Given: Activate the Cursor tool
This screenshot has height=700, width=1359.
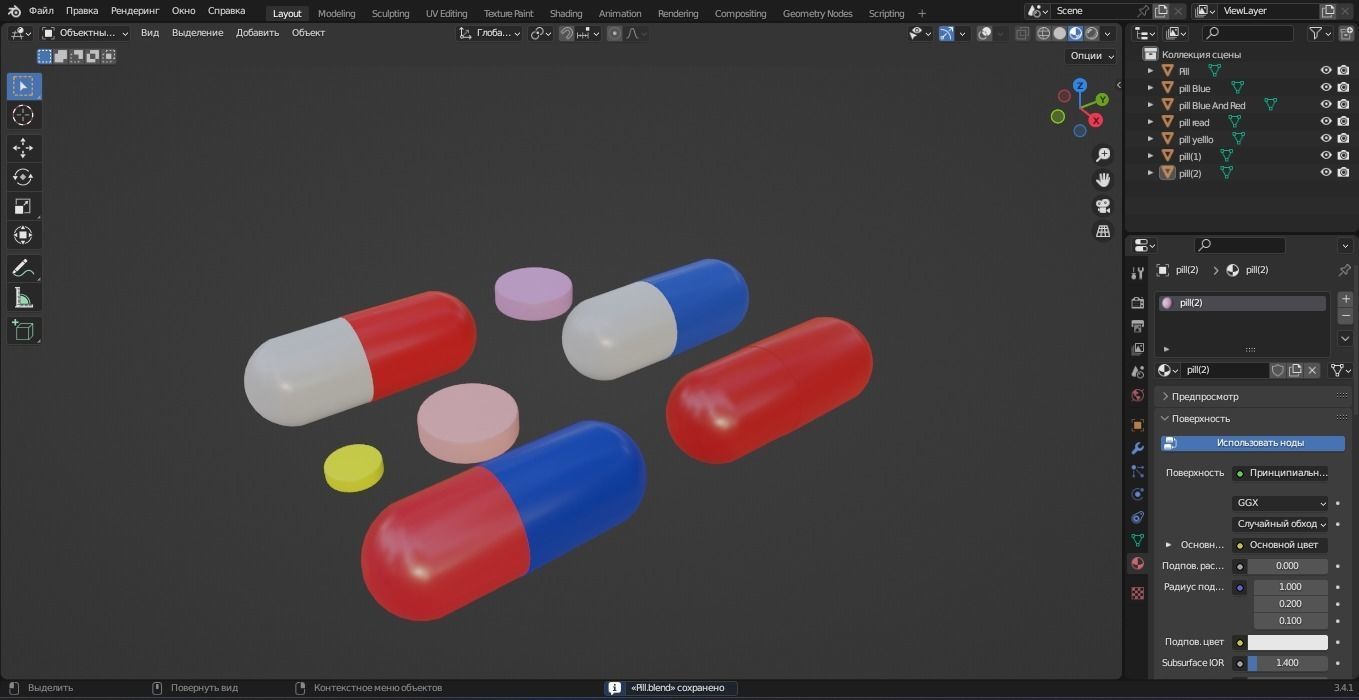Looking at the screenshot, I should pyautogui.click(x=23, y=115).
